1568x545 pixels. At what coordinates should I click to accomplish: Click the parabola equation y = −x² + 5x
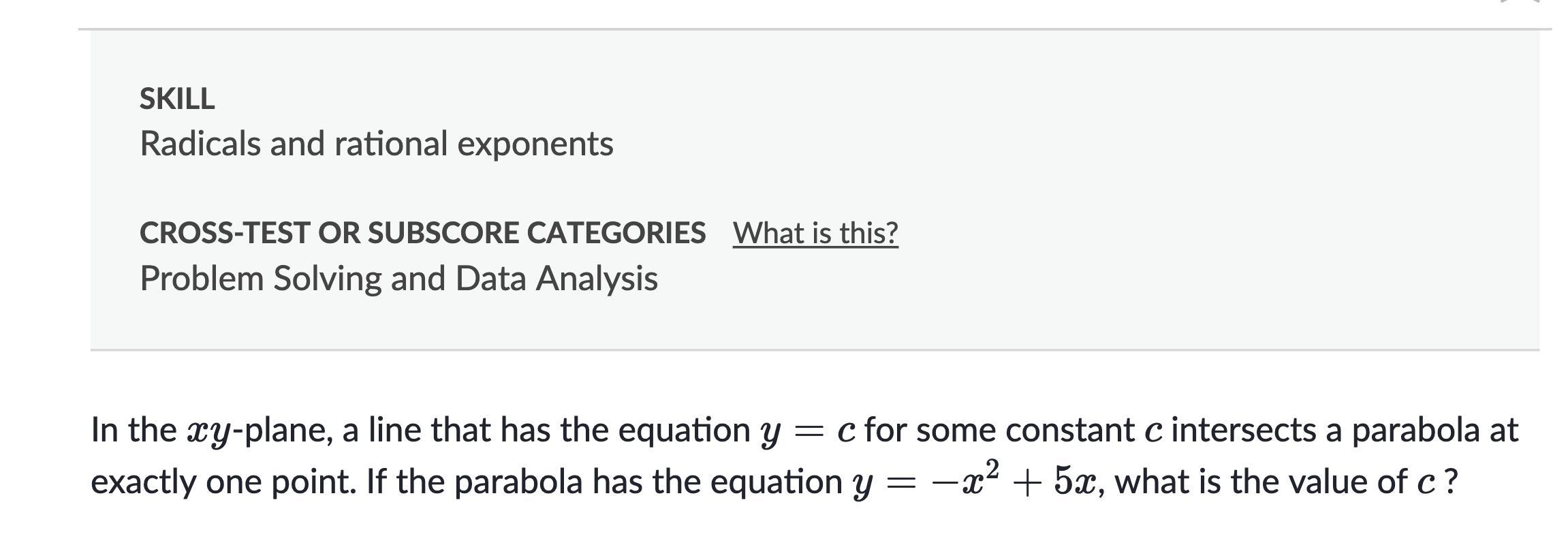pos(974,482)
